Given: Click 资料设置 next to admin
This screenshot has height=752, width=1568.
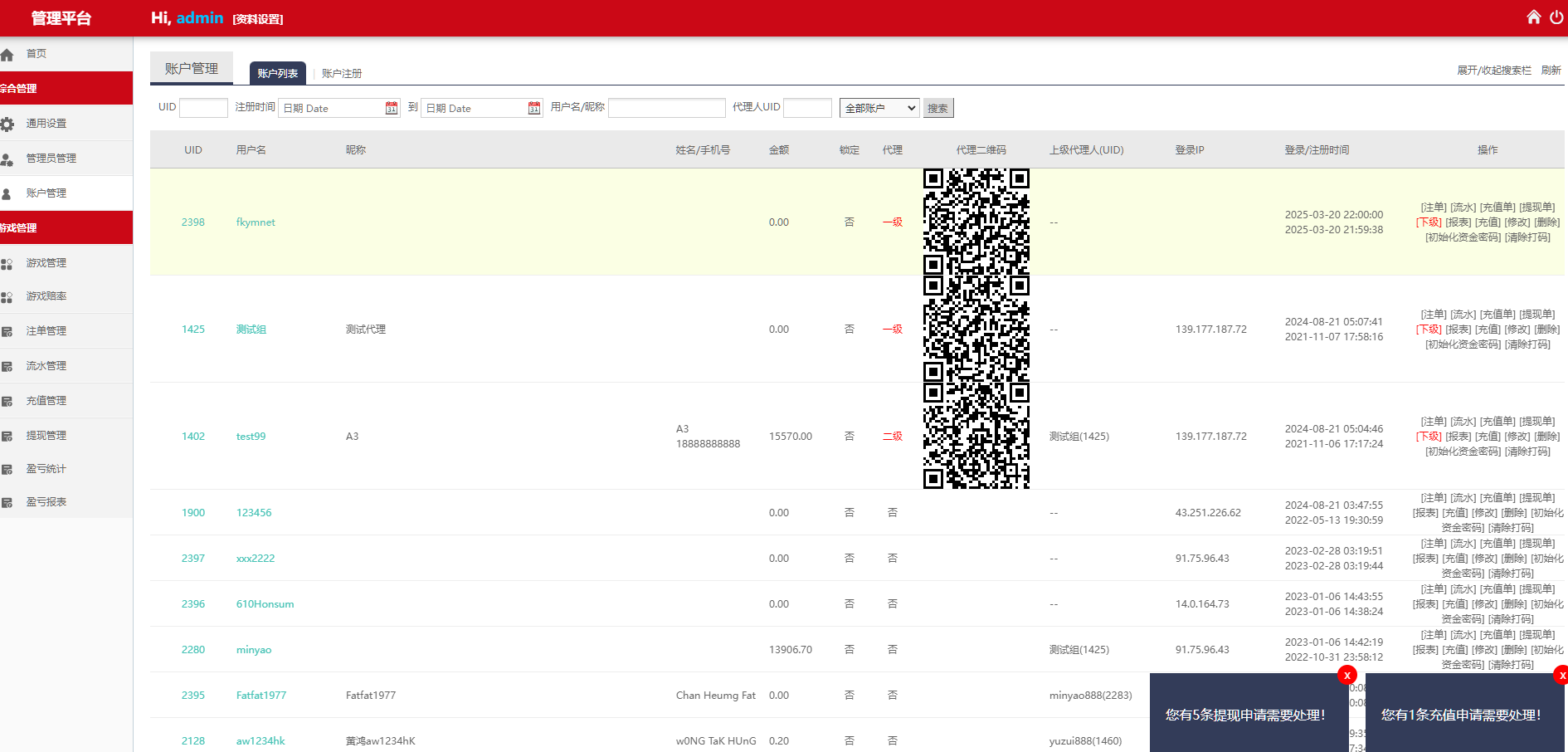Looking at the screenshot, I should point(258,19).
